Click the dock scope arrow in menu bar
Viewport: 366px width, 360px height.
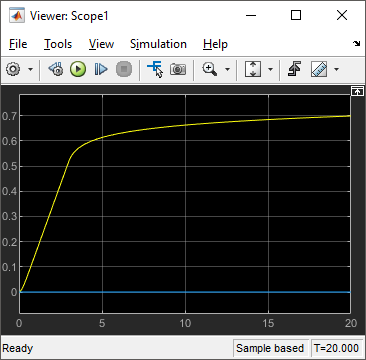click(357, 44)
